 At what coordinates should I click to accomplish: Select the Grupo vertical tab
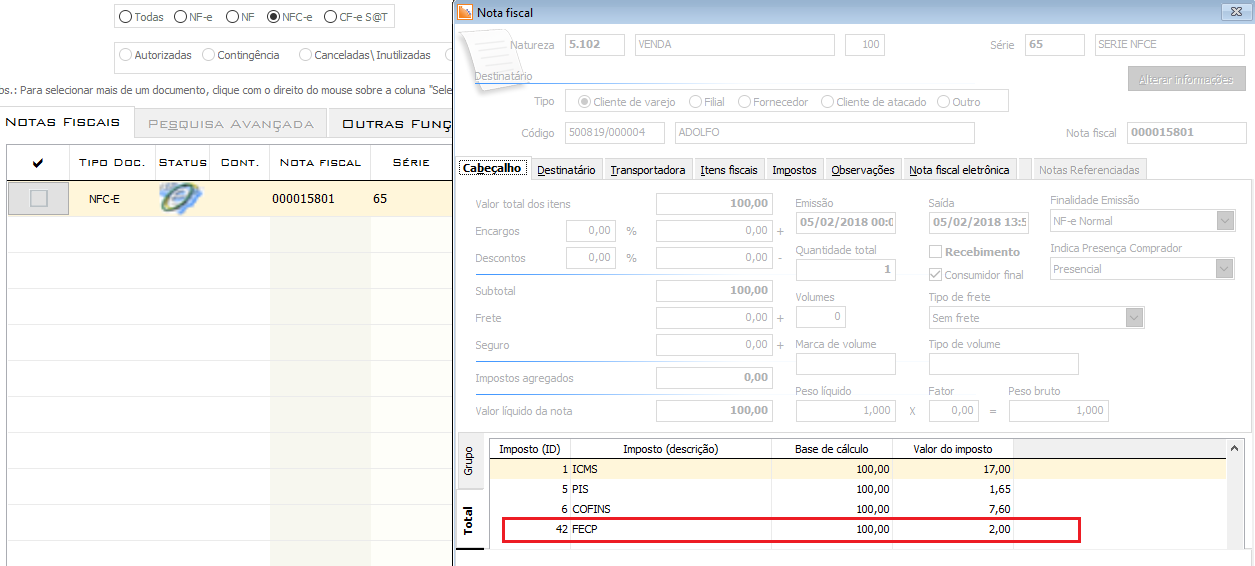(468, 461)
